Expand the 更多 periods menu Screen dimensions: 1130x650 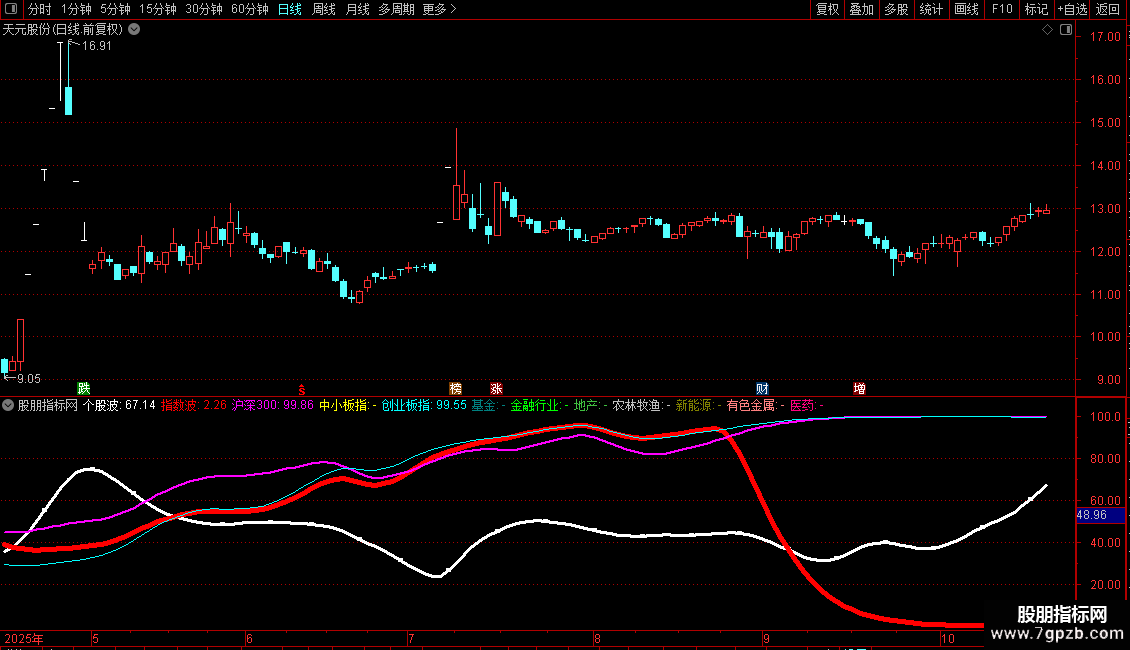point(439,9)
